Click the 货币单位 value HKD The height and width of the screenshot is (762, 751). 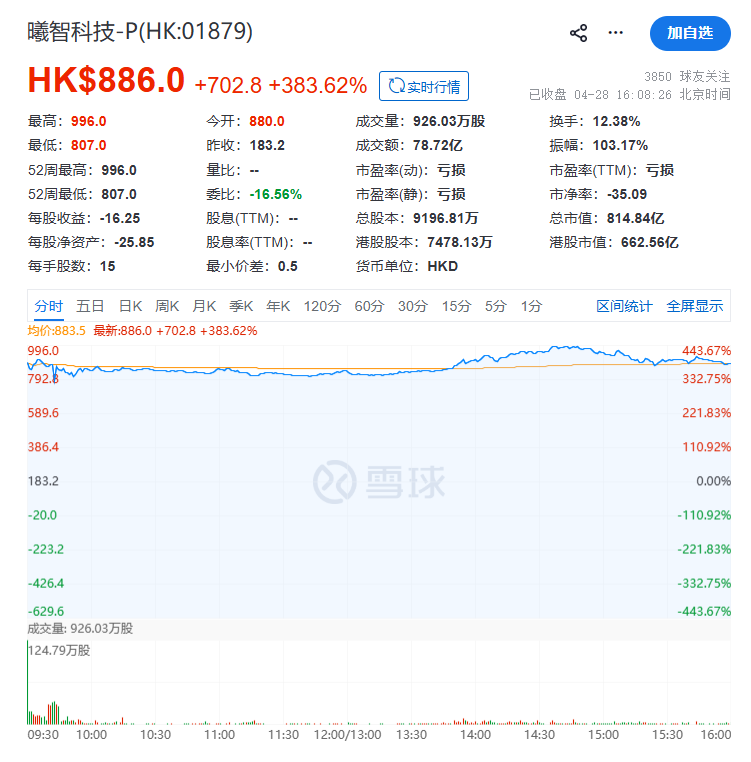[x=442, y=266]
